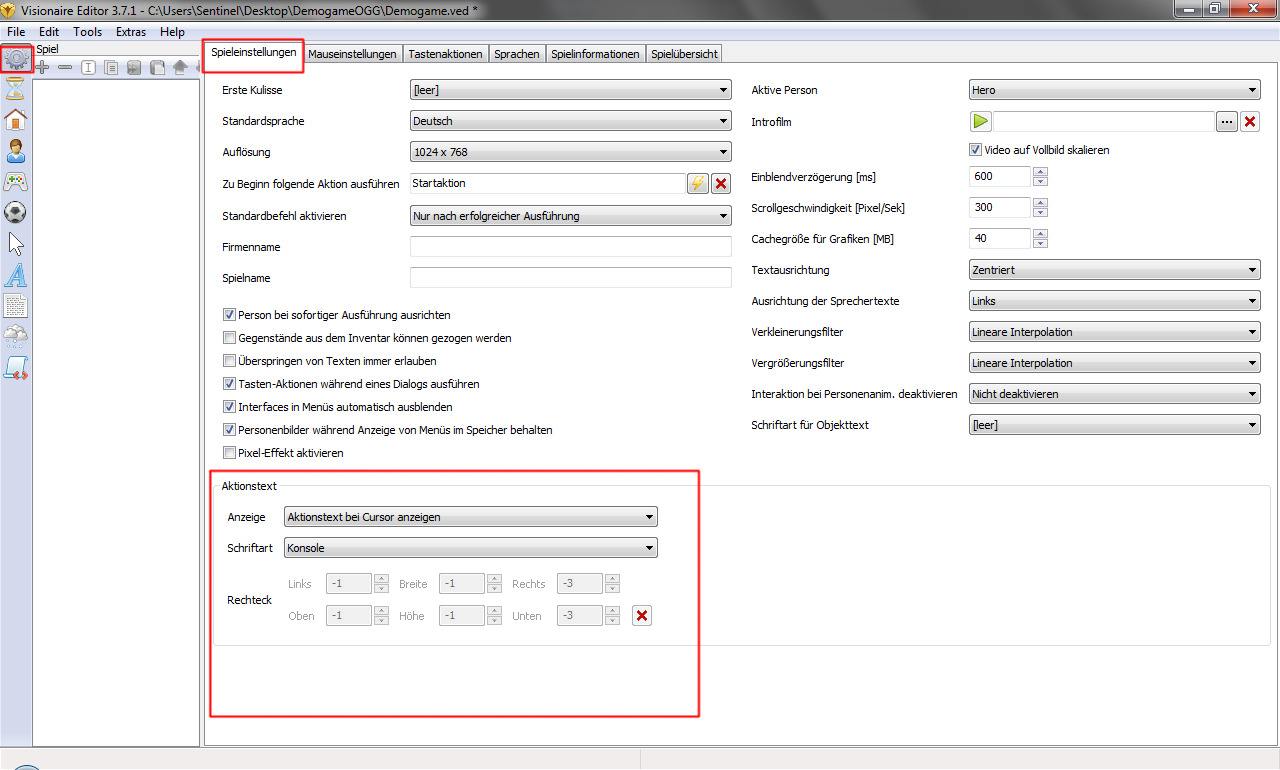
Task: Open the Auflösung dropdown
Action: pyautogui.click(x=571, y=152)
